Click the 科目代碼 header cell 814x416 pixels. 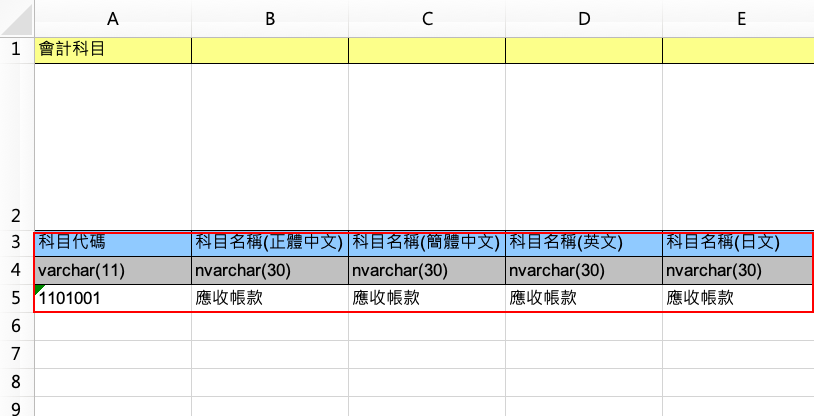point(113,242)
